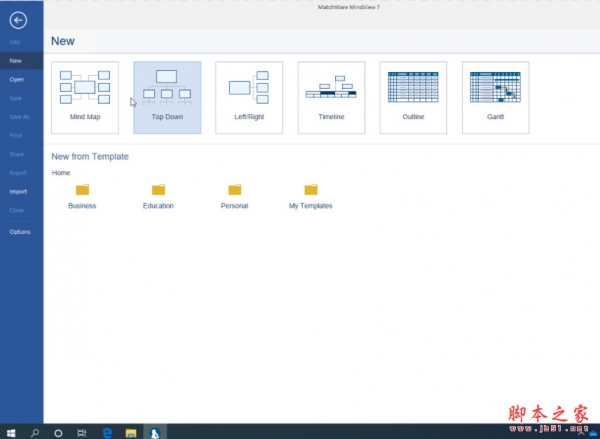This screenshot has width=600, height=439.
Task: Choose Save As in the sidebar
Action: coord(22,117)
